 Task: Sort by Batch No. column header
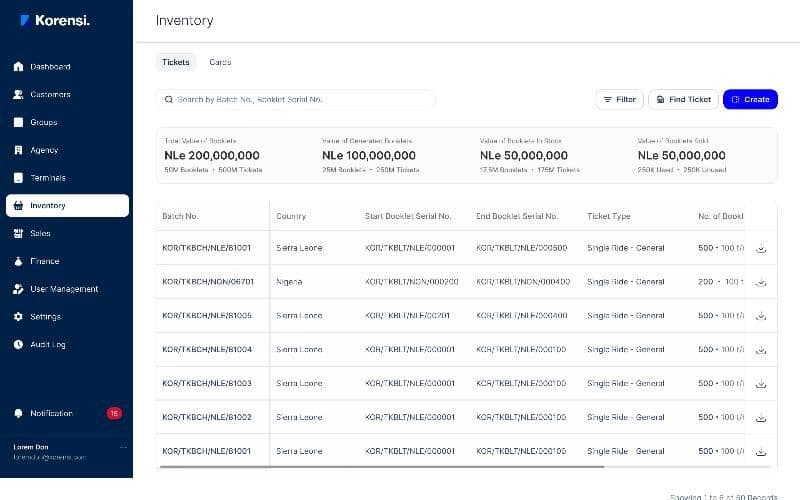coord(180,216)
